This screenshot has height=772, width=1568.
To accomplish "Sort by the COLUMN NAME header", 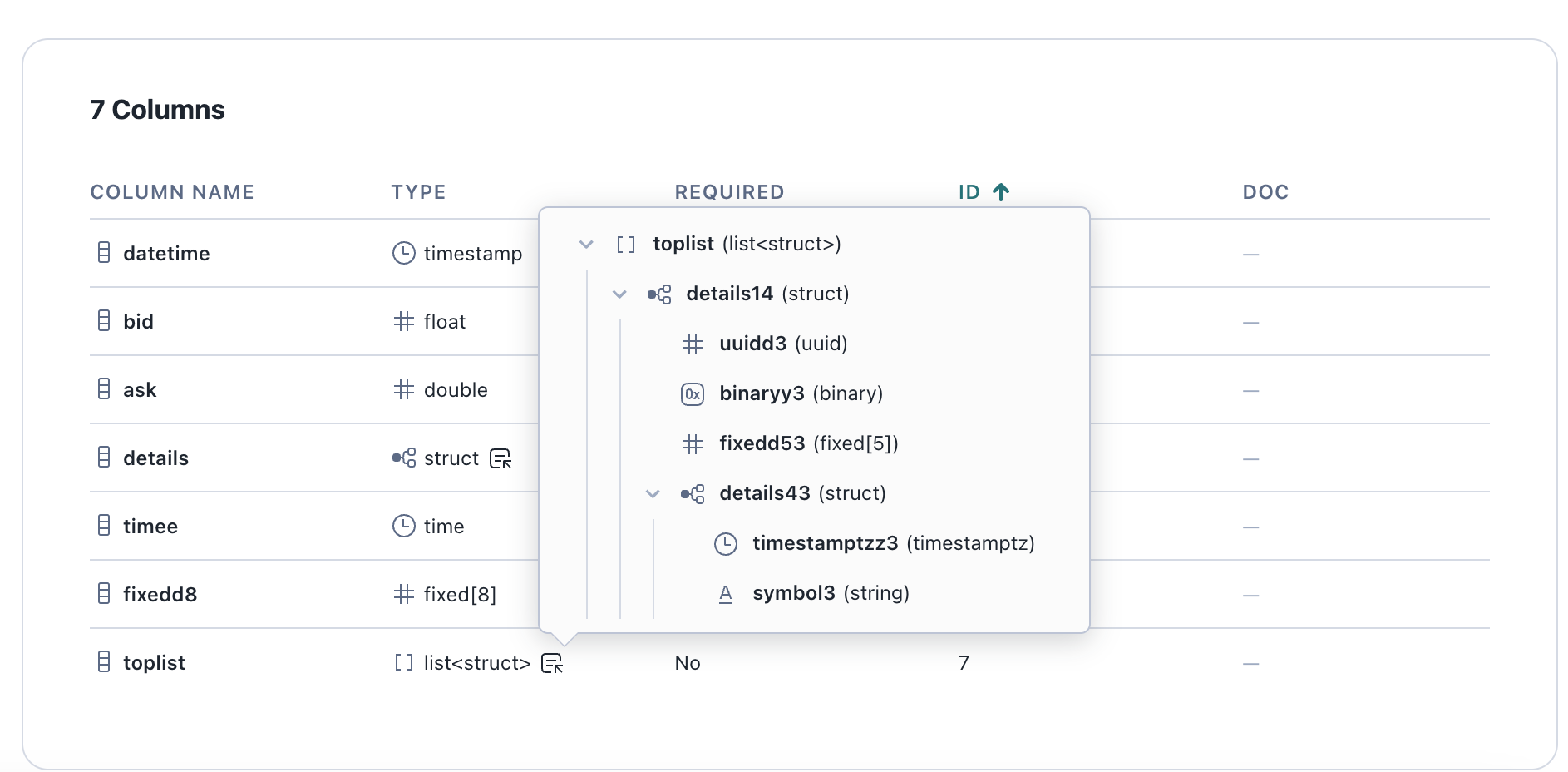I will (x=172, y=191).
